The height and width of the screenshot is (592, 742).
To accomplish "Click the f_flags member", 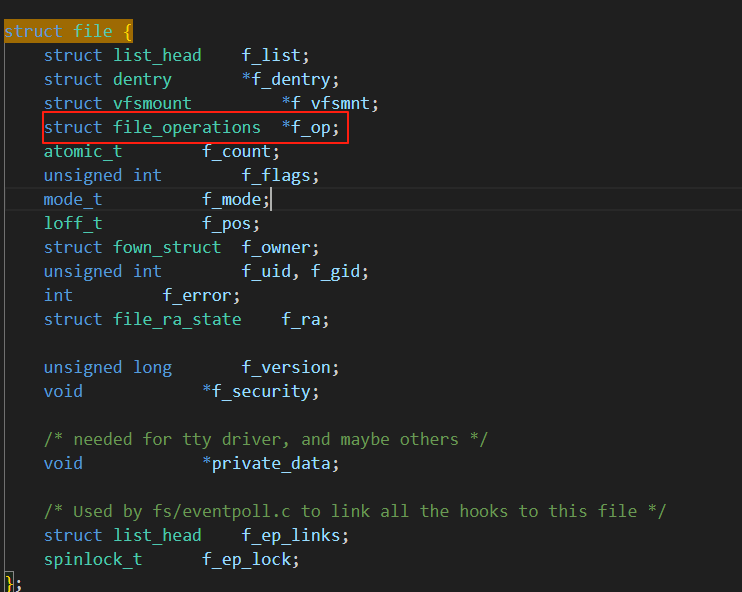I will tap(276, 176).
